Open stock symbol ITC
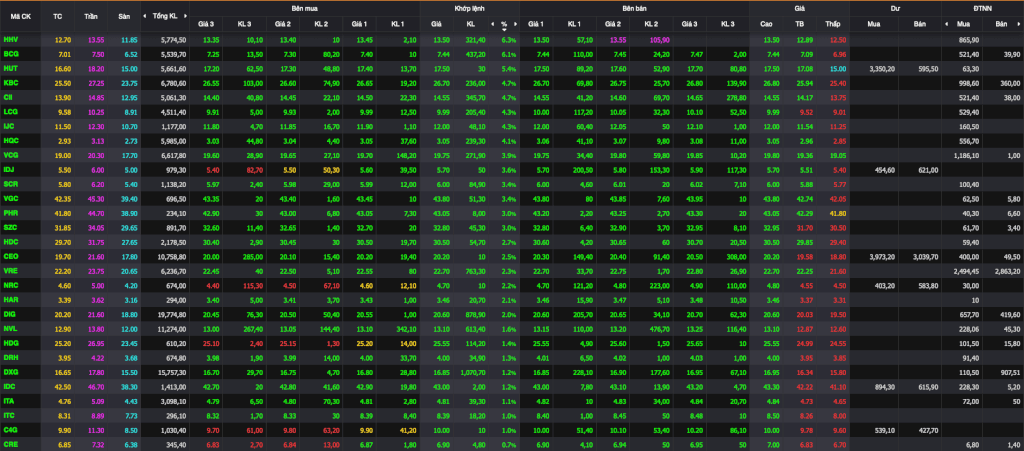Viewport: 1024px width, 451px height. 9,416
